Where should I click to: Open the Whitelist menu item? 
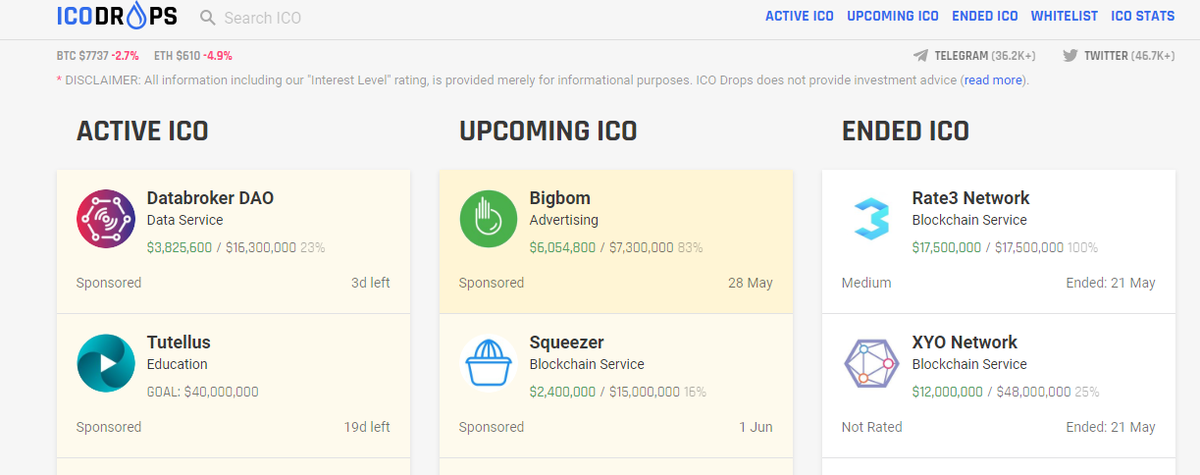[x=1064, y=16]
